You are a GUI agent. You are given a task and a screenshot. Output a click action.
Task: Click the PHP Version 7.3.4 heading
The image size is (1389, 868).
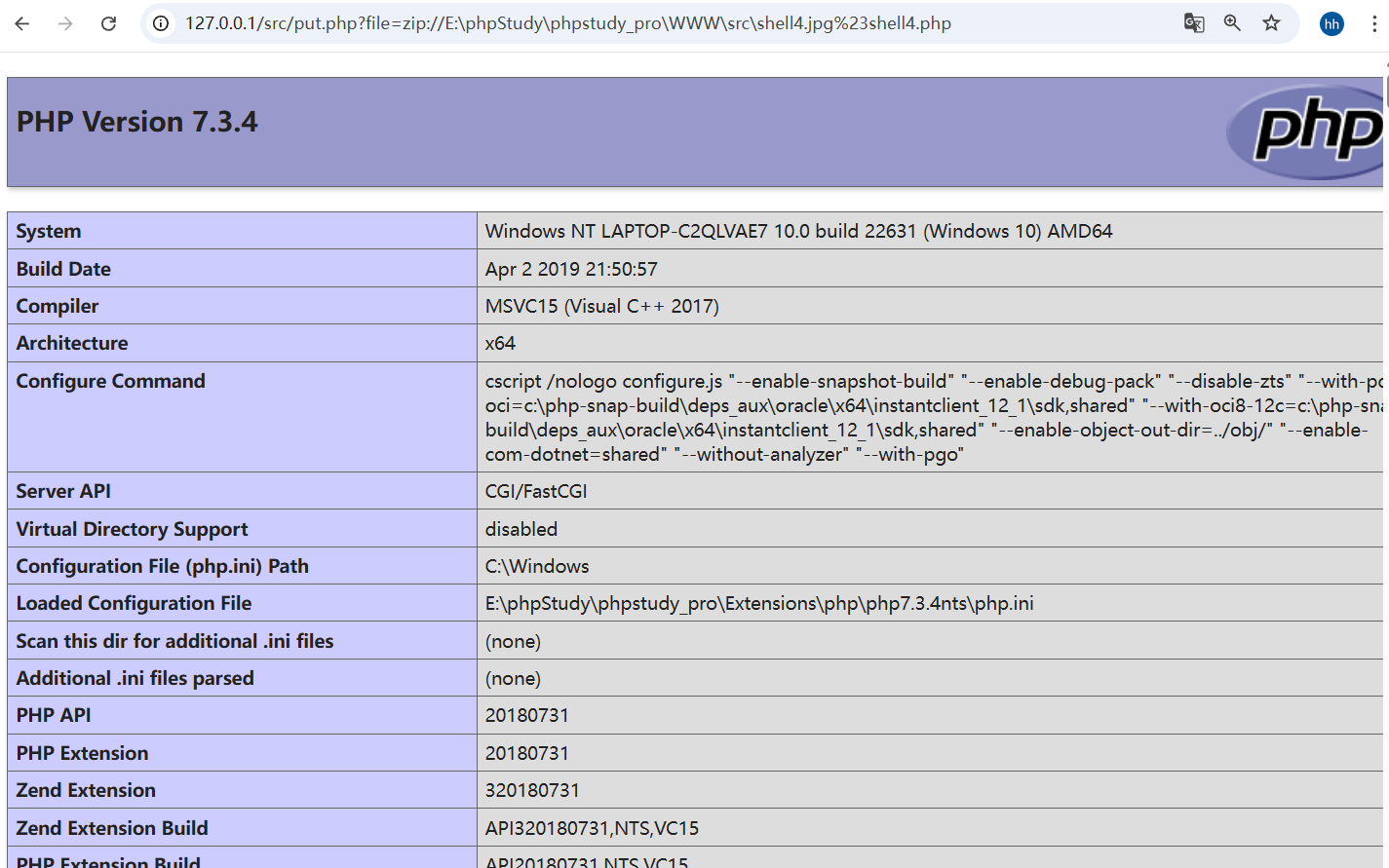click(137, 122)
